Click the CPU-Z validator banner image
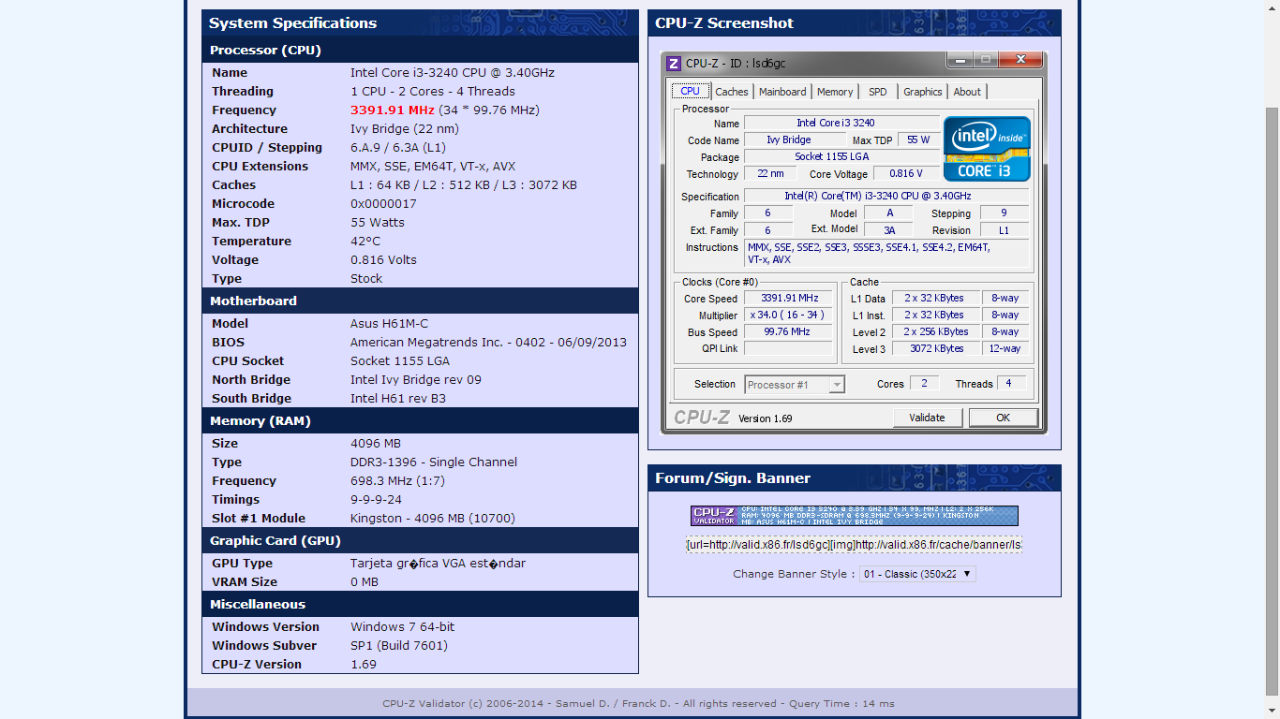Screen dimensions: 1280x719 (854, 515)
